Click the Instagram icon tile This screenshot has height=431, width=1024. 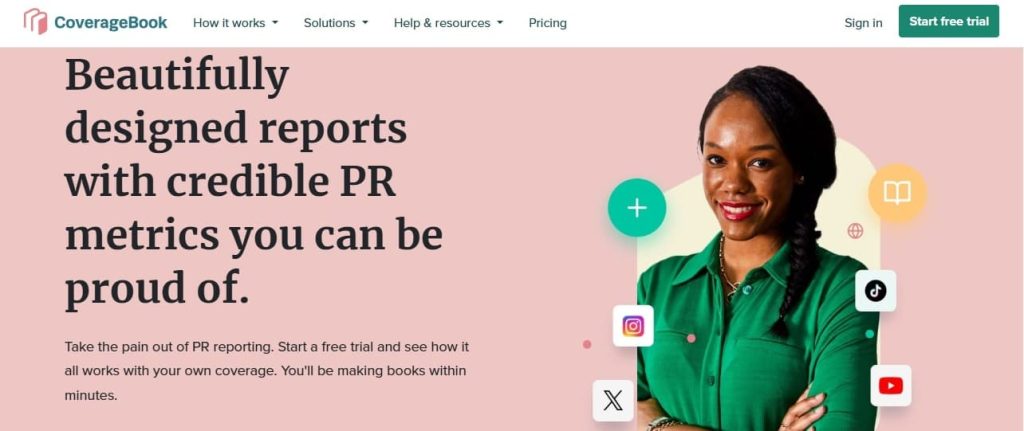633,326
